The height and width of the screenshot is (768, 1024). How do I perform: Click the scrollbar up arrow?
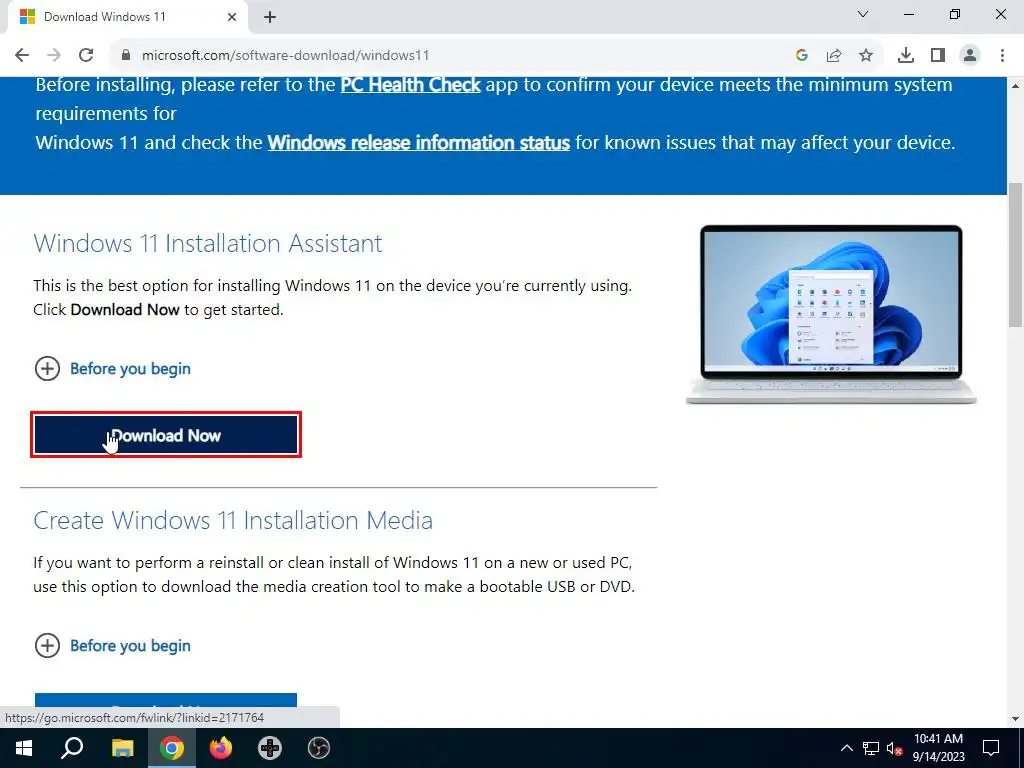pos(1015,86)
